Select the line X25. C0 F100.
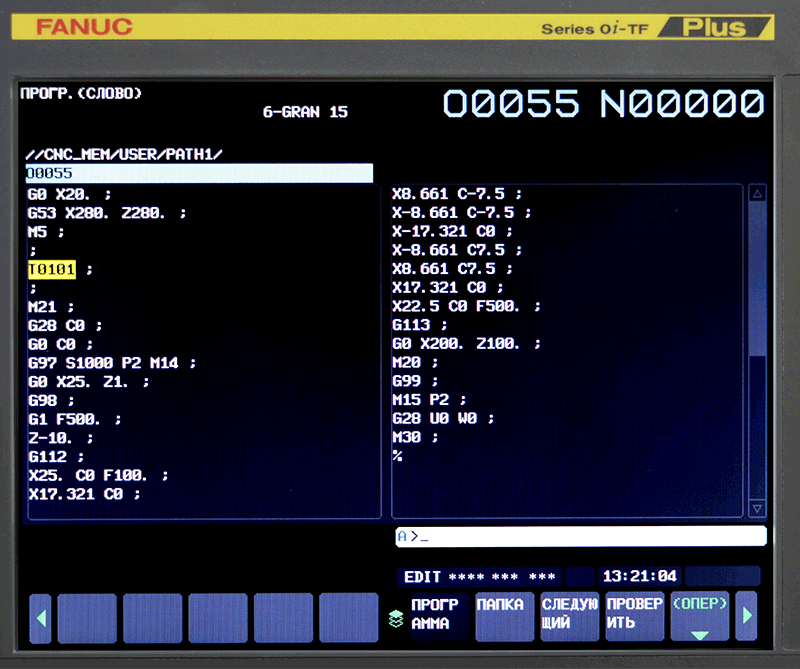The height and width of the screenshot is (669, 800). (x=98, y=476)
